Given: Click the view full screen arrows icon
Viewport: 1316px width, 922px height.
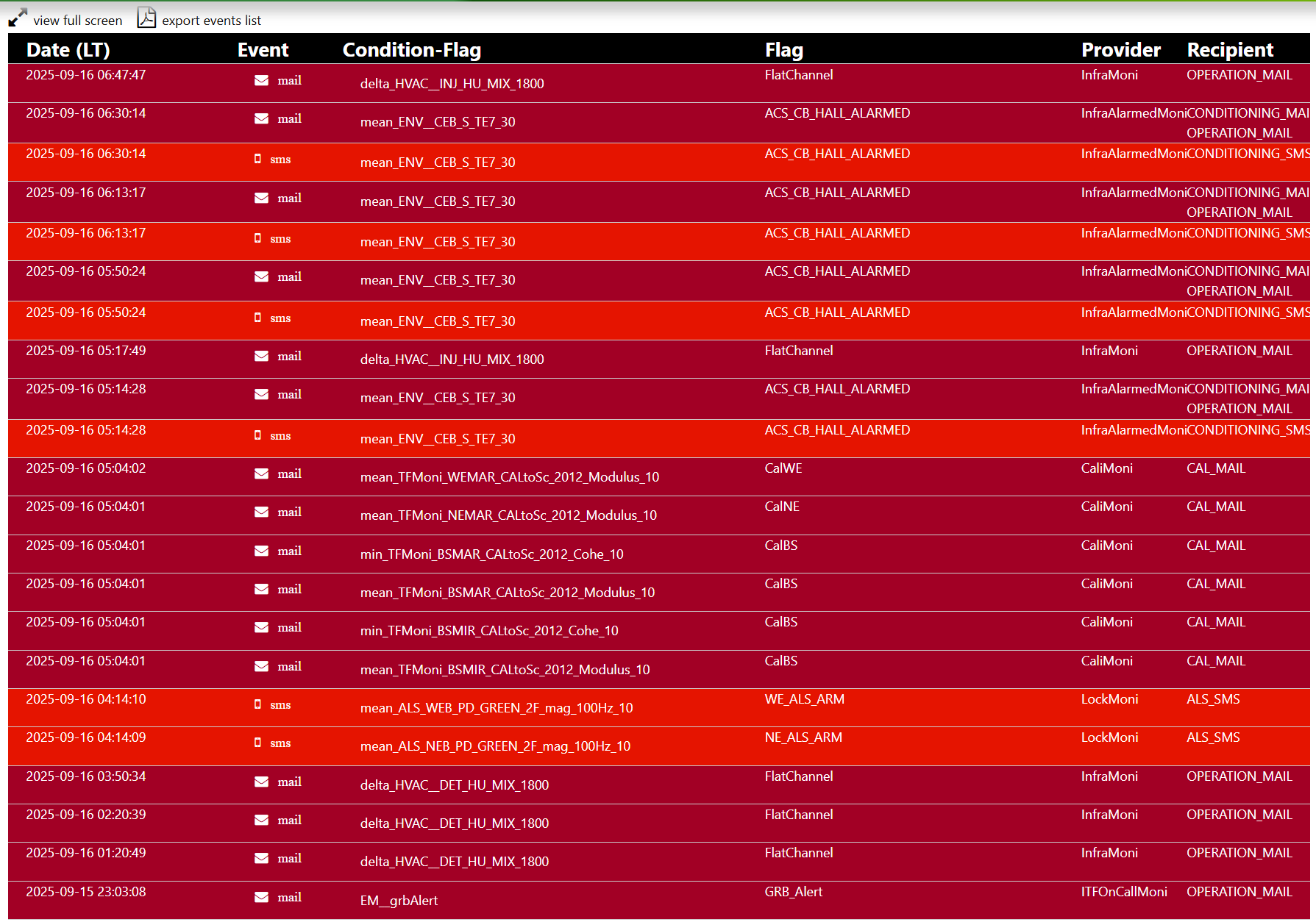Looking at the screenshot, I should coord(18,18).
